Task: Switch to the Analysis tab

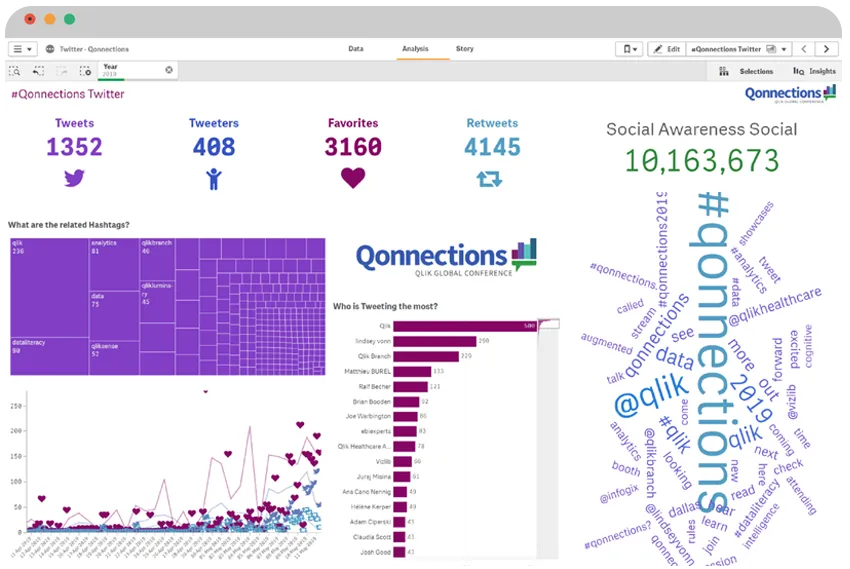Action: [416, 49]
